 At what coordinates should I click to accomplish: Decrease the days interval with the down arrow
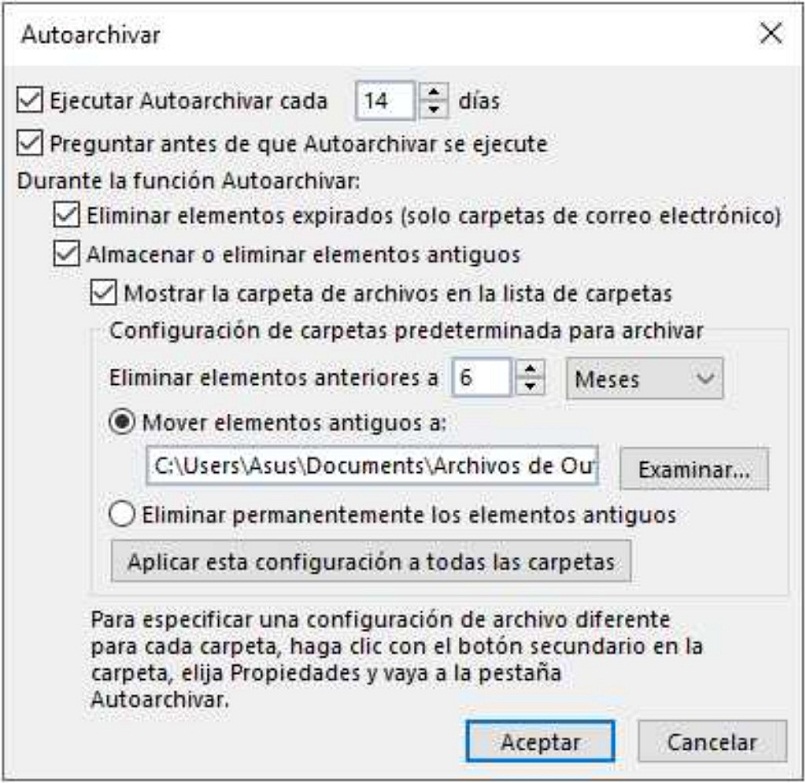pos(434,109)
